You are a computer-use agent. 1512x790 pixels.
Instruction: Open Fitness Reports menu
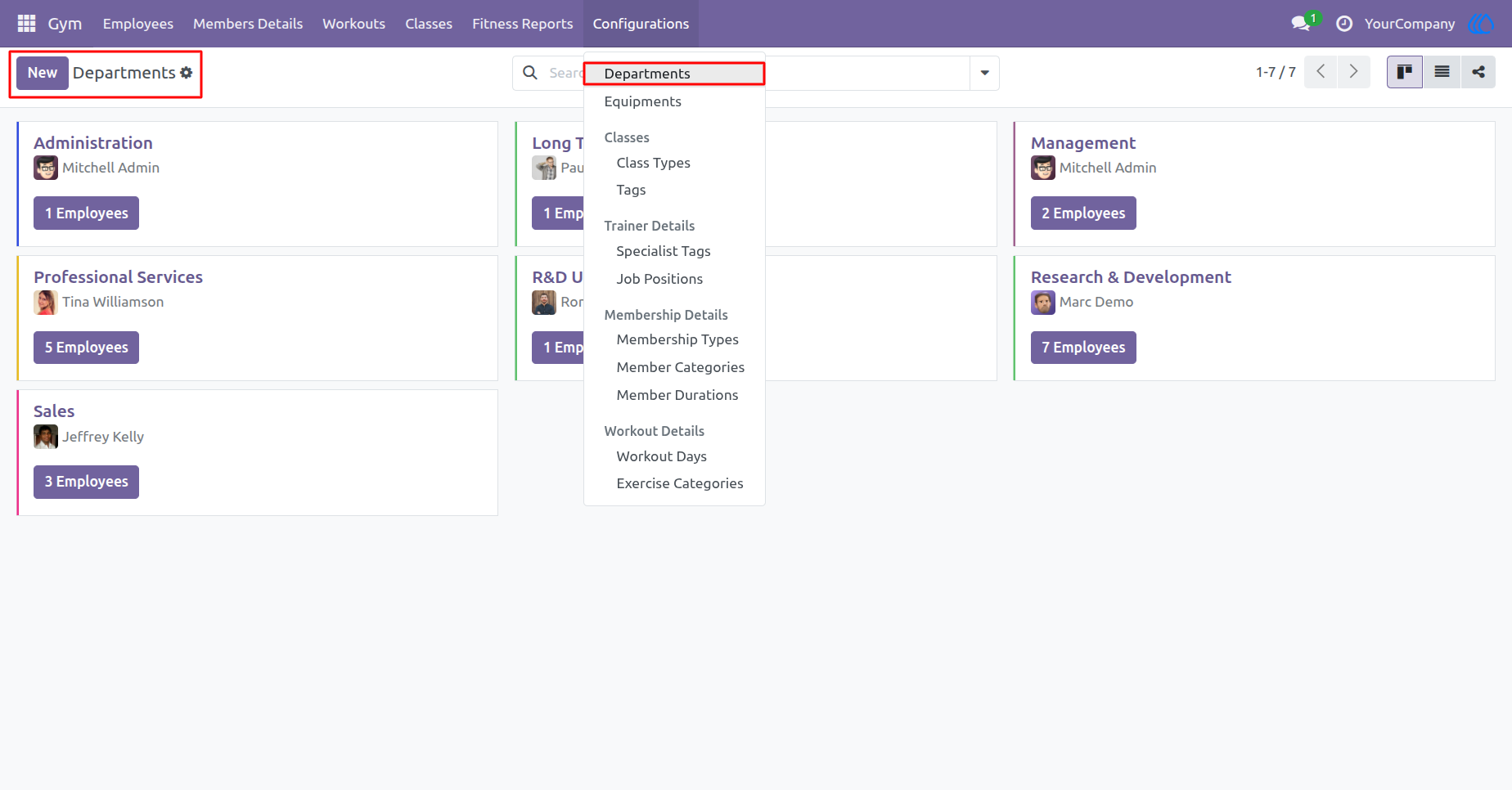pos(523,24)
